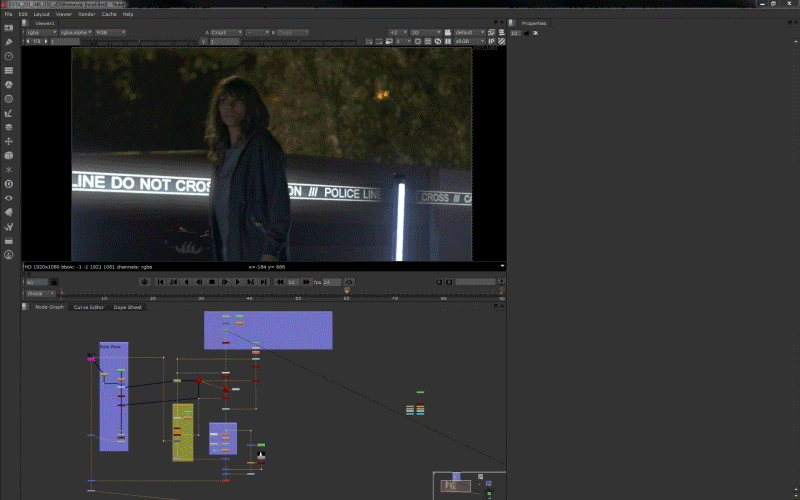
Task: Click the gamma Y toggle button
Action: pyautogui.click(x=204, y=41)
